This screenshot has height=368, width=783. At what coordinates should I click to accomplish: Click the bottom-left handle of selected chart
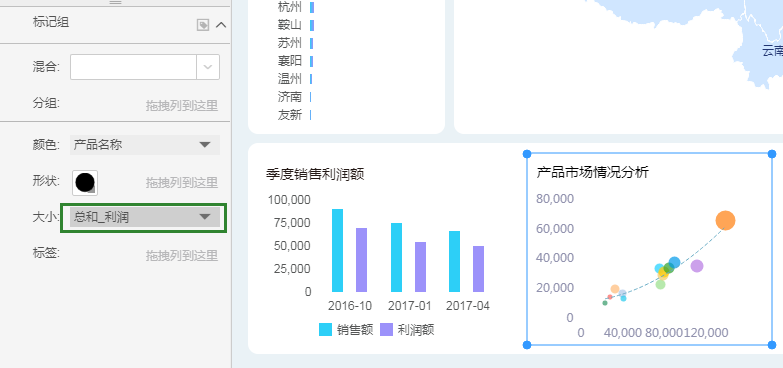(526, 345)
